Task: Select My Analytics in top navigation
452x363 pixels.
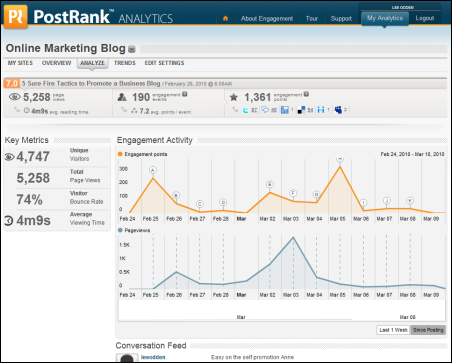Action: pos(385,18)
